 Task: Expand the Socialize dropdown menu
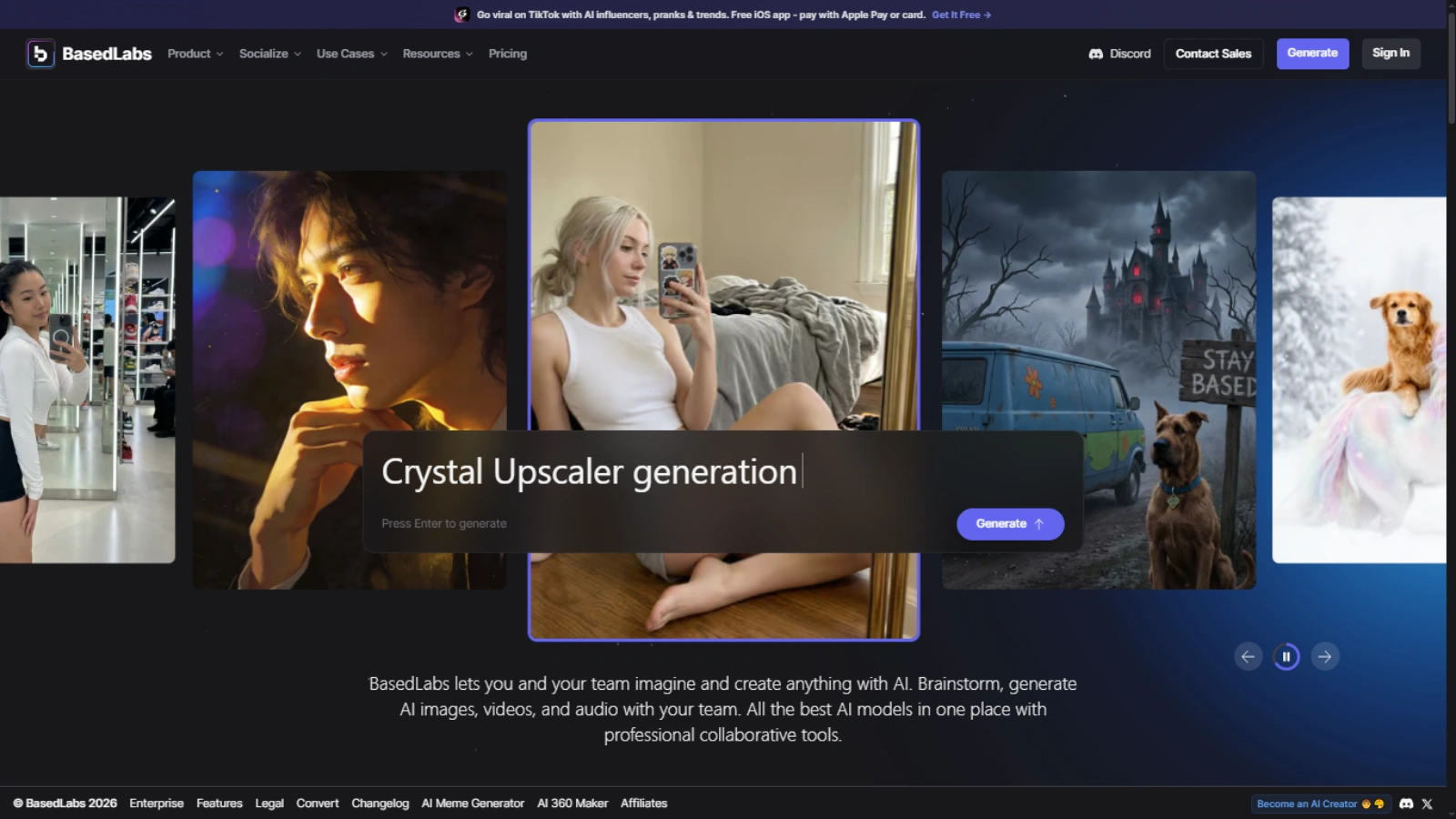pyautogui.click(x=269, y=54)
